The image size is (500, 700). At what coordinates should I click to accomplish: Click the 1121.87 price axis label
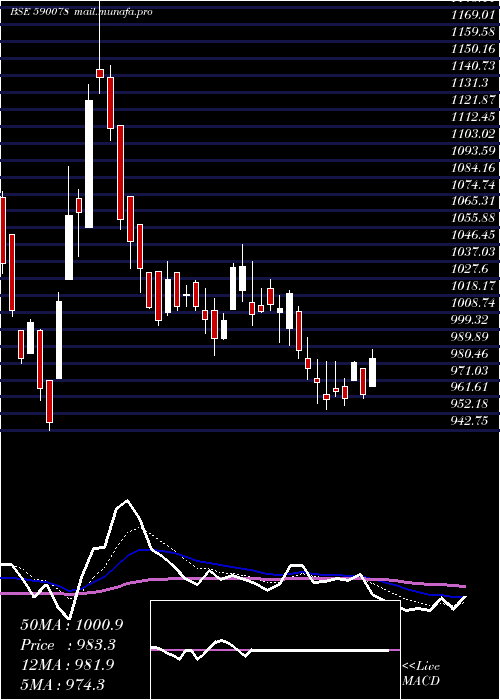(x=473, y=100)
